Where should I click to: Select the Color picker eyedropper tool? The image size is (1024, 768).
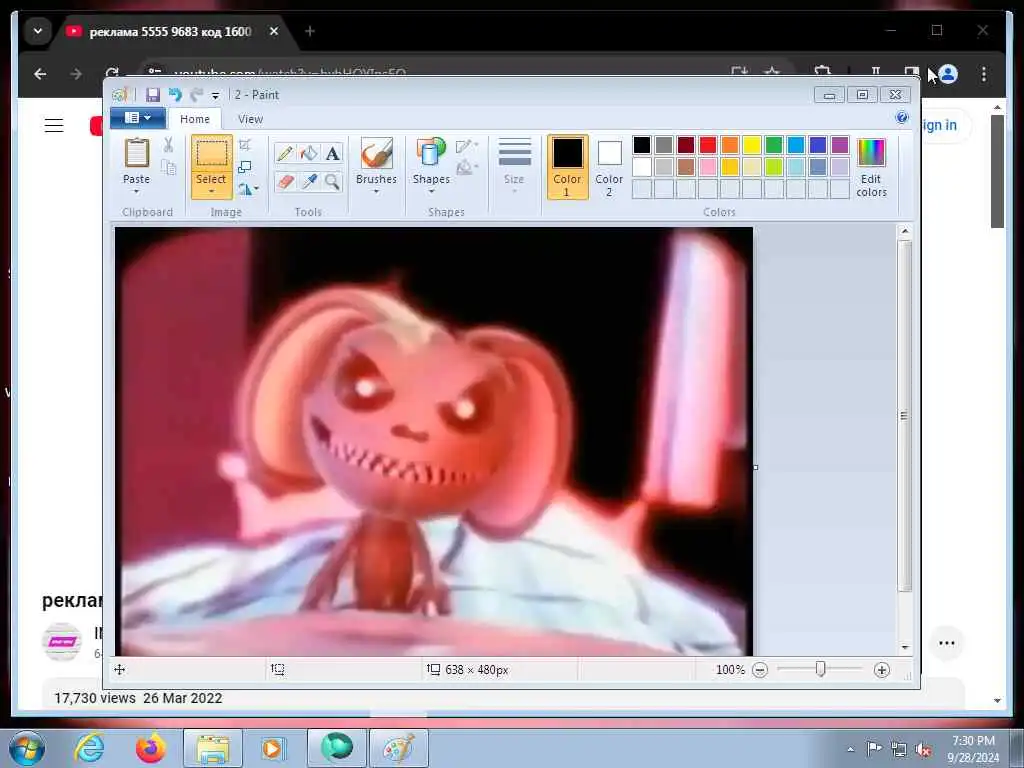pos(309,181)
